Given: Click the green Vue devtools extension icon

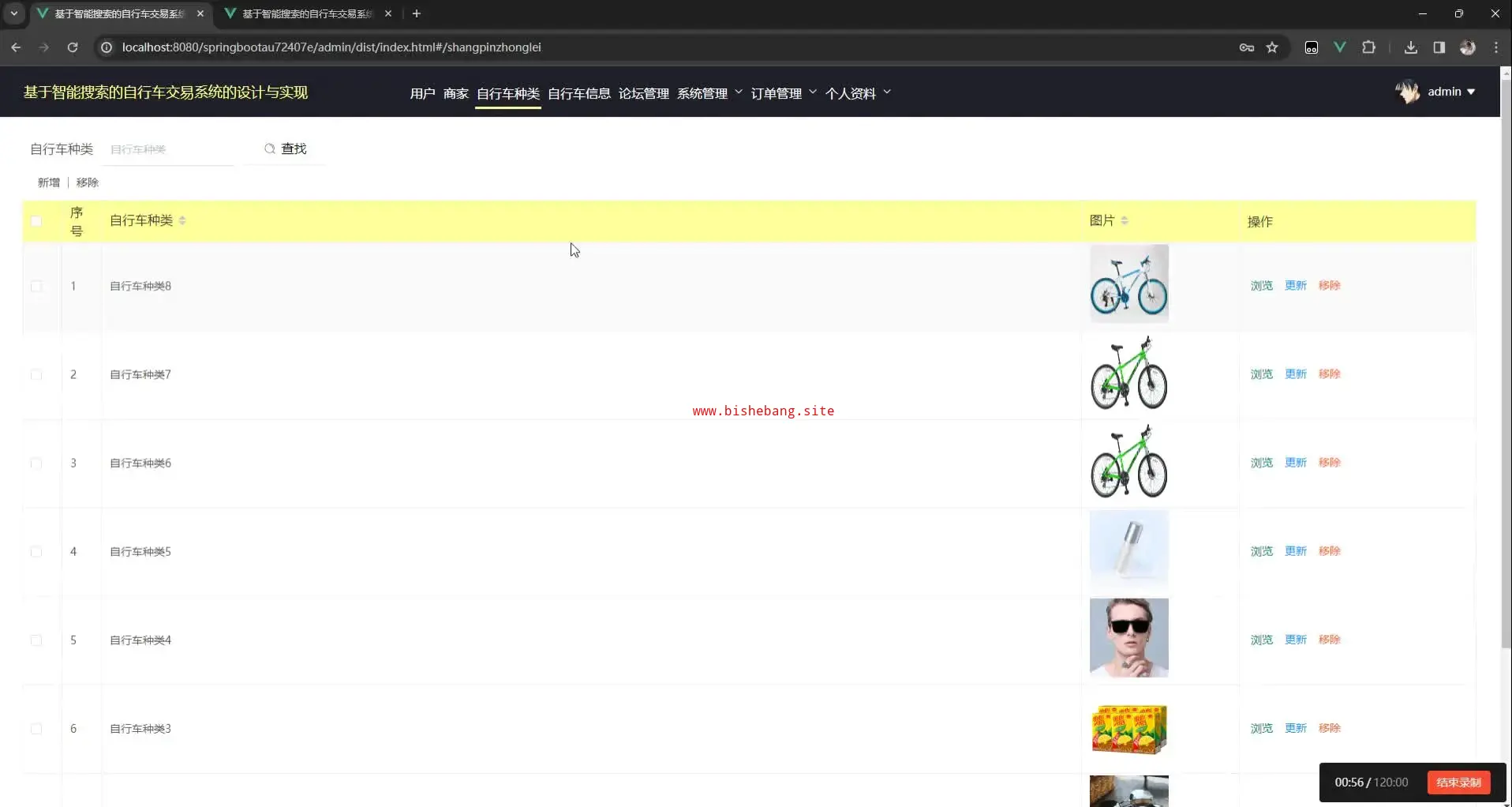Looking at the screenshot, I should tap(1340, 47).
